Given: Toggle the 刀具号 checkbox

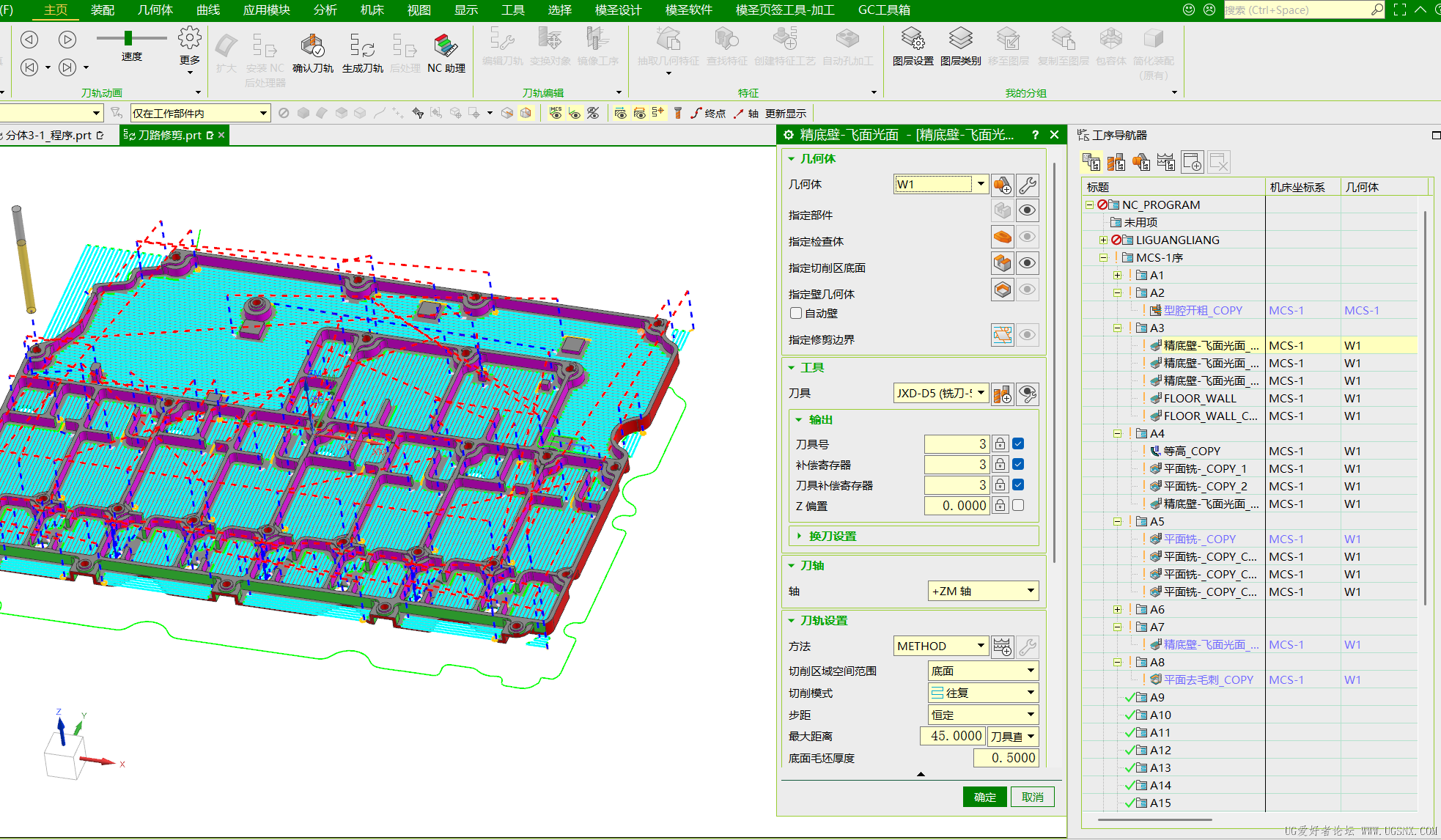Looking at the screenshot, I should click(1018, 443).
